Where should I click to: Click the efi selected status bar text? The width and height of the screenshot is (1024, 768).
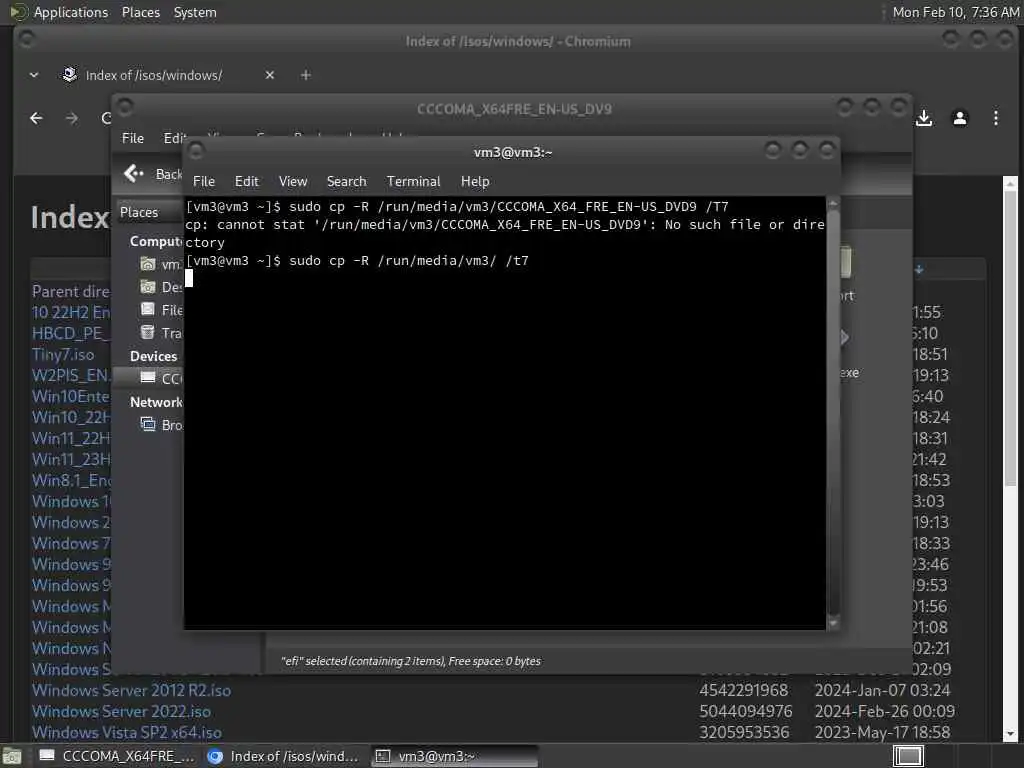[x=411, y=661]
